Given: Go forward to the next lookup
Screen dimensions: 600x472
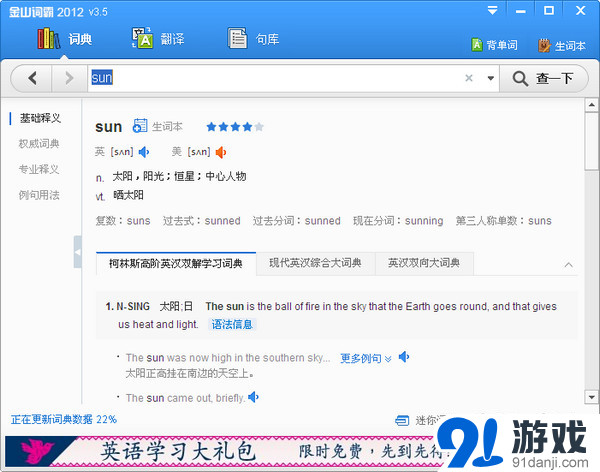Looking at the screenshot, I should pyautogui.click(x=69, y=78).
